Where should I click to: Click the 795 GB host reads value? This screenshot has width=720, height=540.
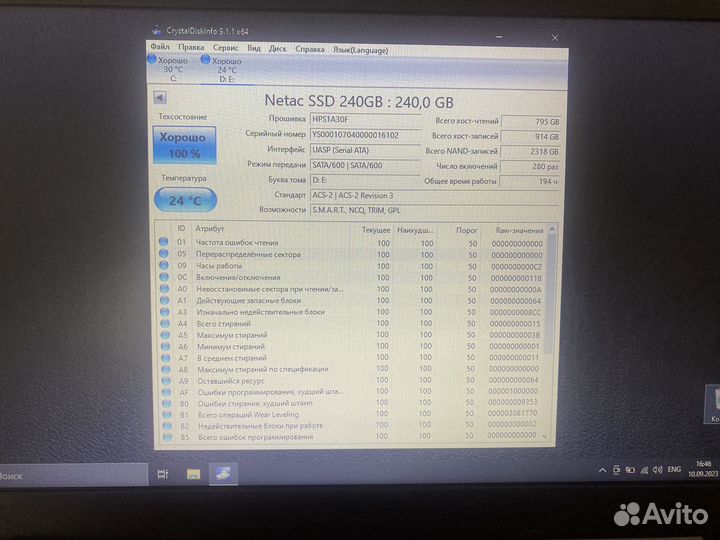tap(531, 122)
